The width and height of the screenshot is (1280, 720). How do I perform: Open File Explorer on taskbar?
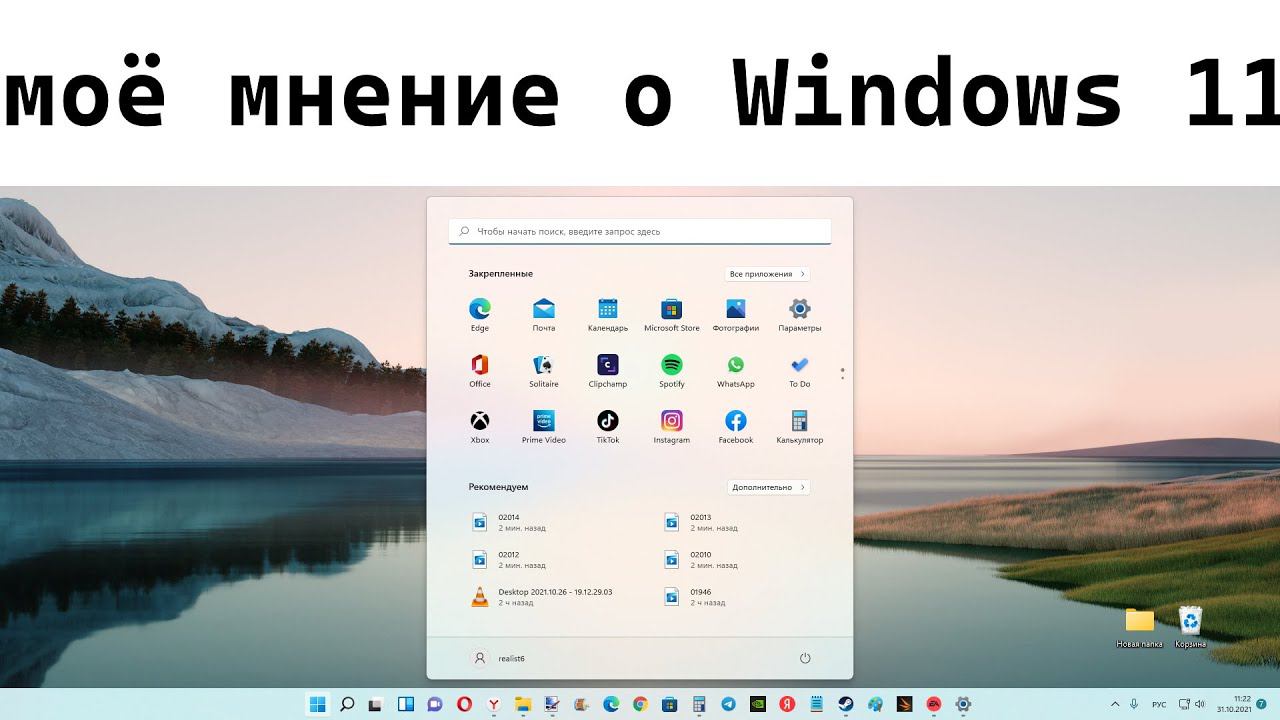point(523,704)
